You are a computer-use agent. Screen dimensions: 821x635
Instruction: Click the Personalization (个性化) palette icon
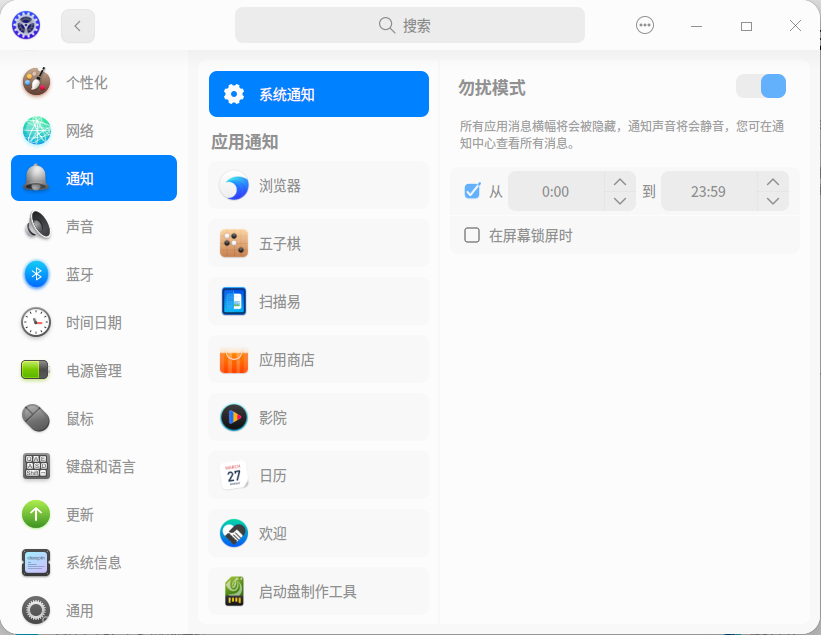(36, 82)
